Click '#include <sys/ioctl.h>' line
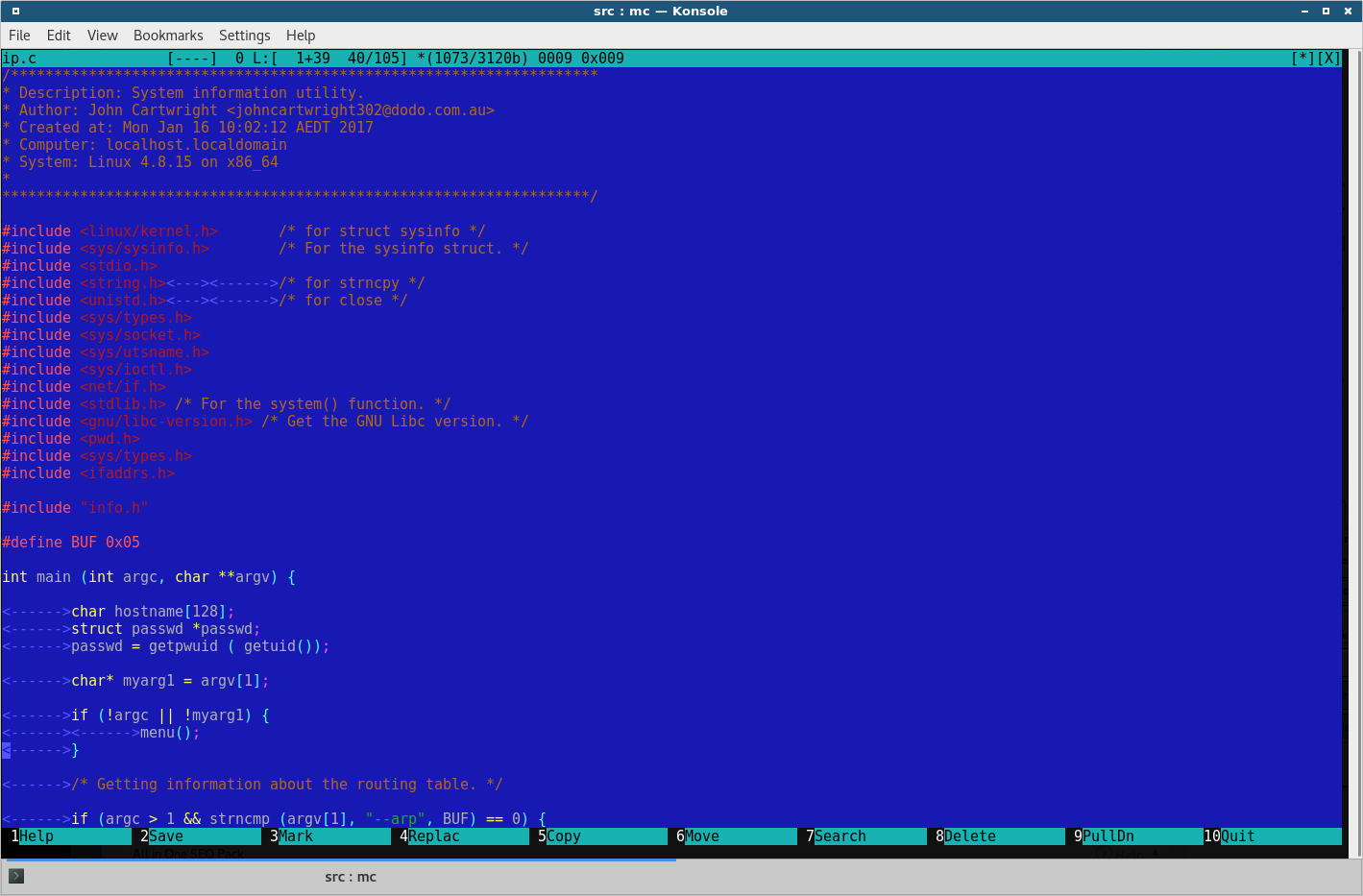1363x896 pixels. [97, 370]
